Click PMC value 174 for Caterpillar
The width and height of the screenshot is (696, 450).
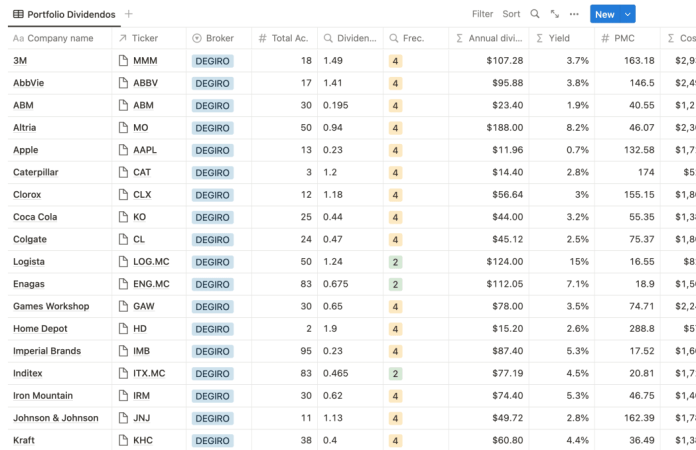coord(646,172)
